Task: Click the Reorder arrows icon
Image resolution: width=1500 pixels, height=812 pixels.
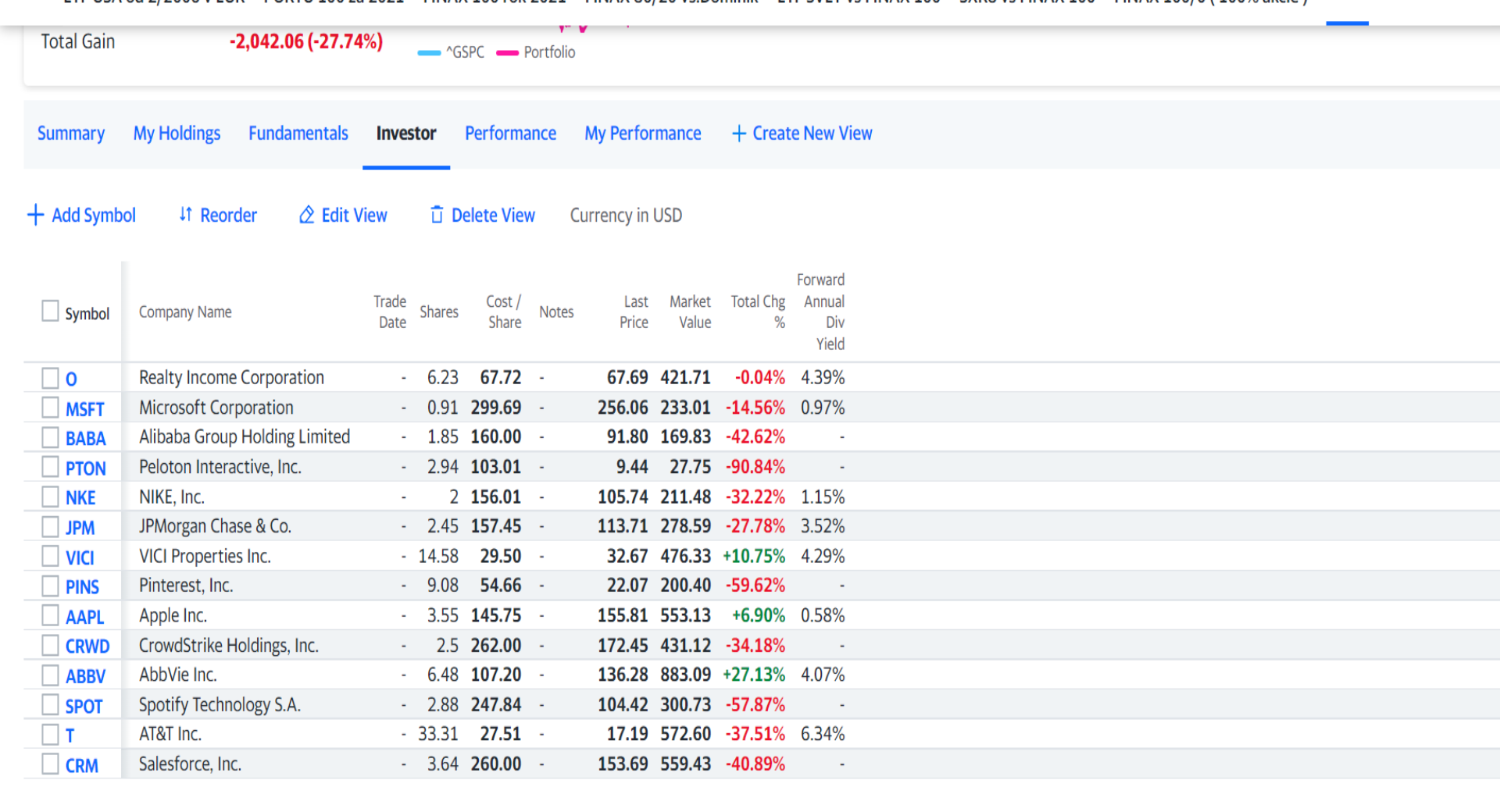Action: (x=185, y=214)
